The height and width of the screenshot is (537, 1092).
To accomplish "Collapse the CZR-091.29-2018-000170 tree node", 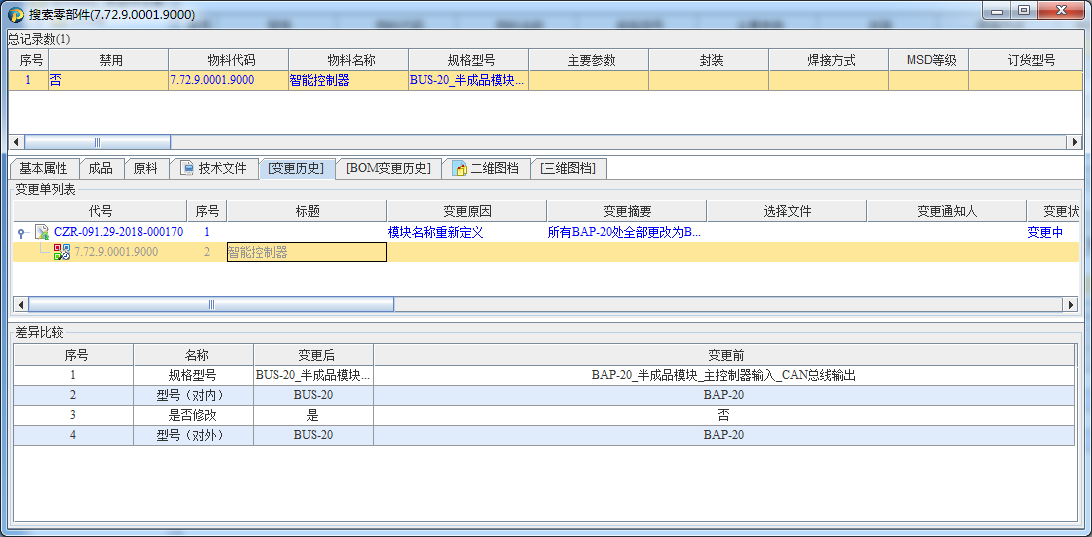I will pyautogui.click(x=22, y=233).
